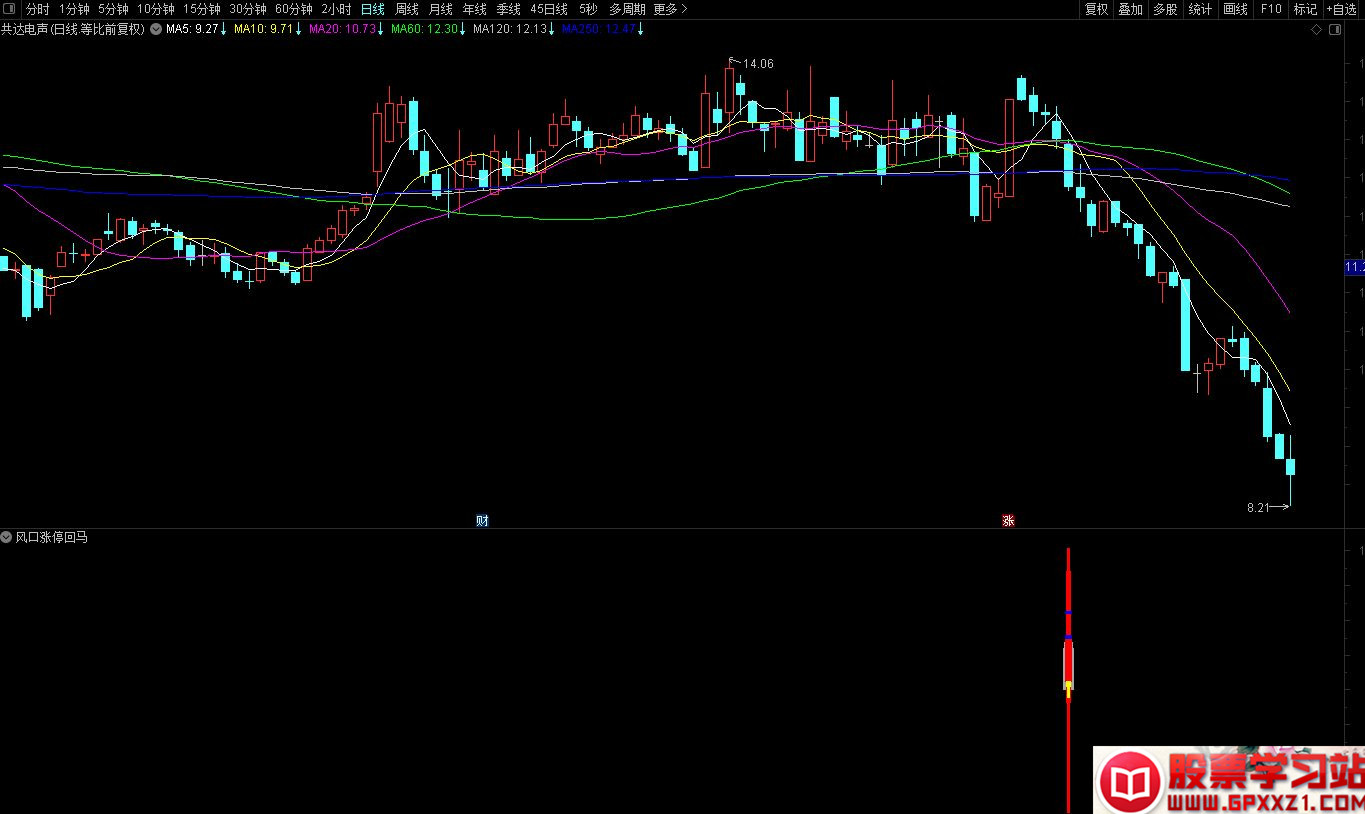Screen dimensions: 1365x814
Task: Click the 8.21 low price label
Action: tap(1257, 507)
